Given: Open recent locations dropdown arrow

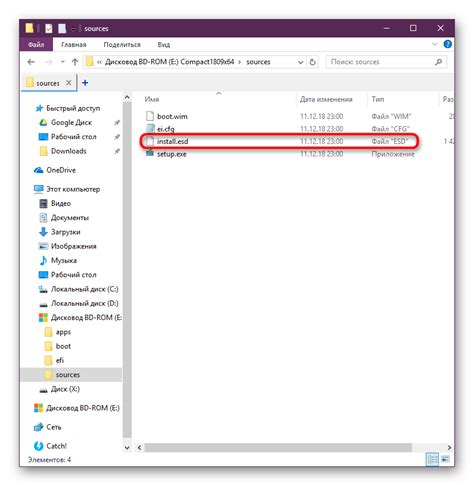Looking at the screenshot, I should point(63,62).
